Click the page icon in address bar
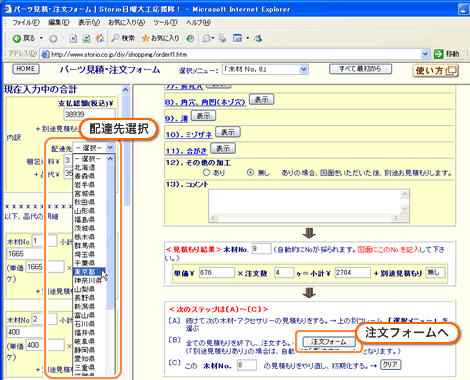The image size is (470, 380). coord(45,54)
